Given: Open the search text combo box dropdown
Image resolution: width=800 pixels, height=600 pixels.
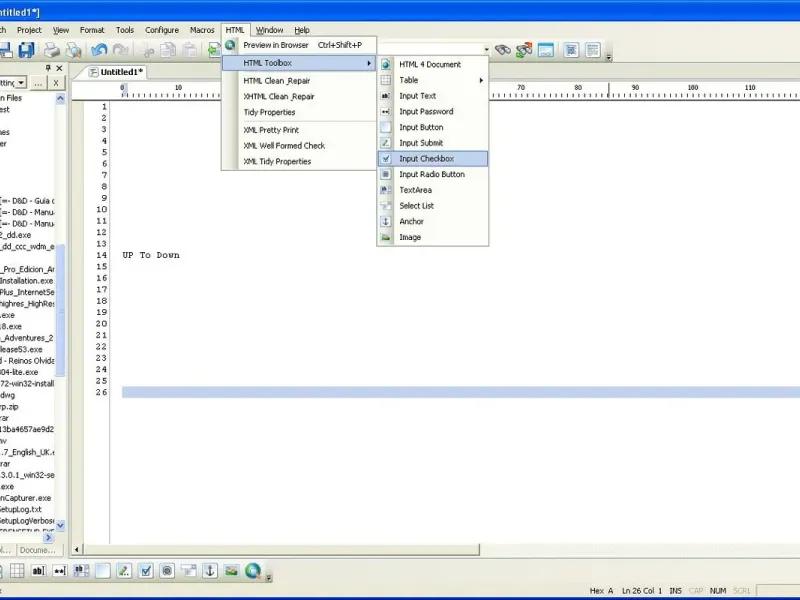Looking at the screenshot, I should tap(486, 49).
